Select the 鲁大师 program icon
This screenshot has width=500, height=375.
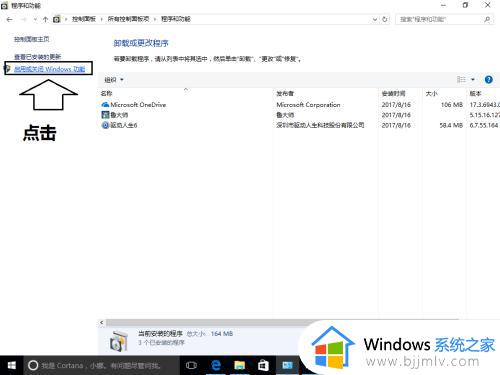(105, 115)
